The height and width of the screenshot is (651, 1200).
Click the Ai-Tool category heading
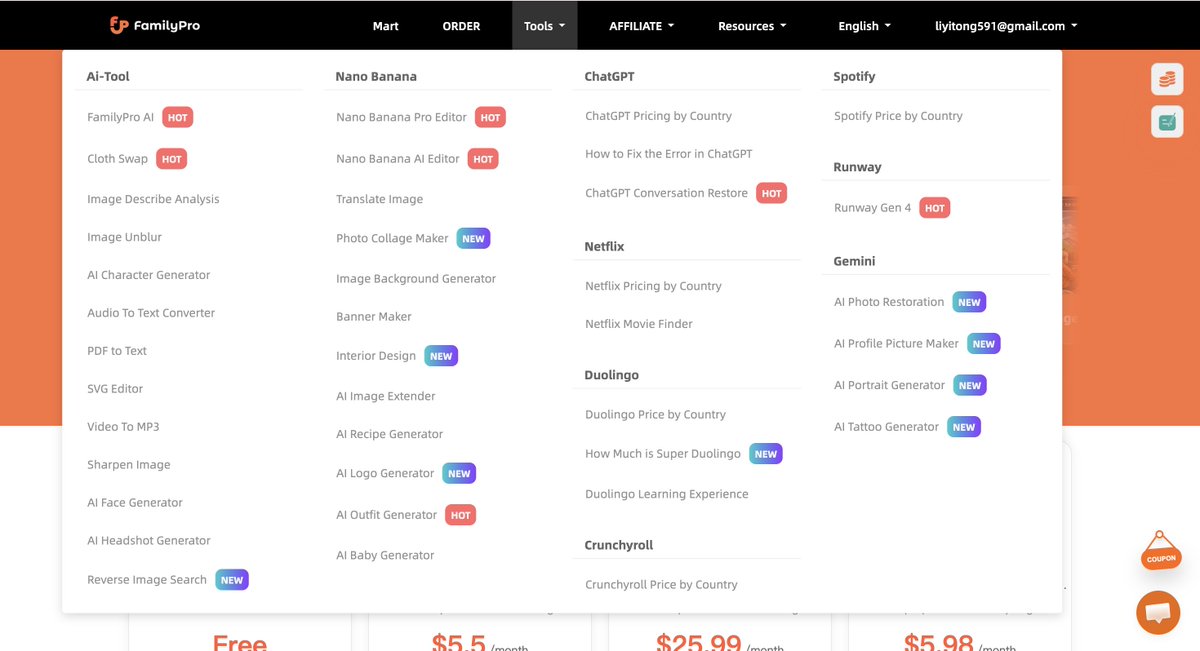(x=108, y=76)
